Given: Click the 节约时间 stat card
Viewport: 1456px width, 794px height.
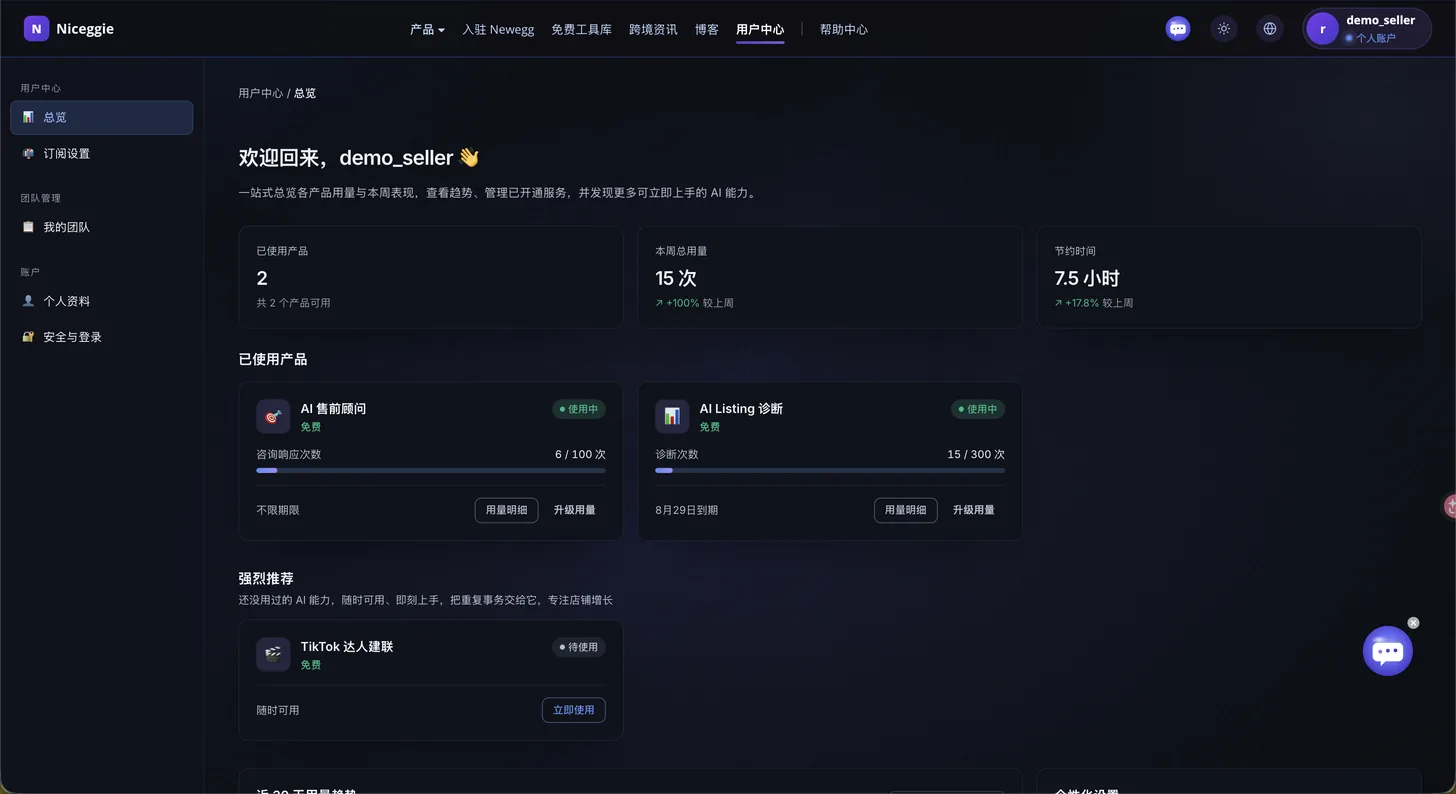Looking at the screenshot, I should point(1229,277).
